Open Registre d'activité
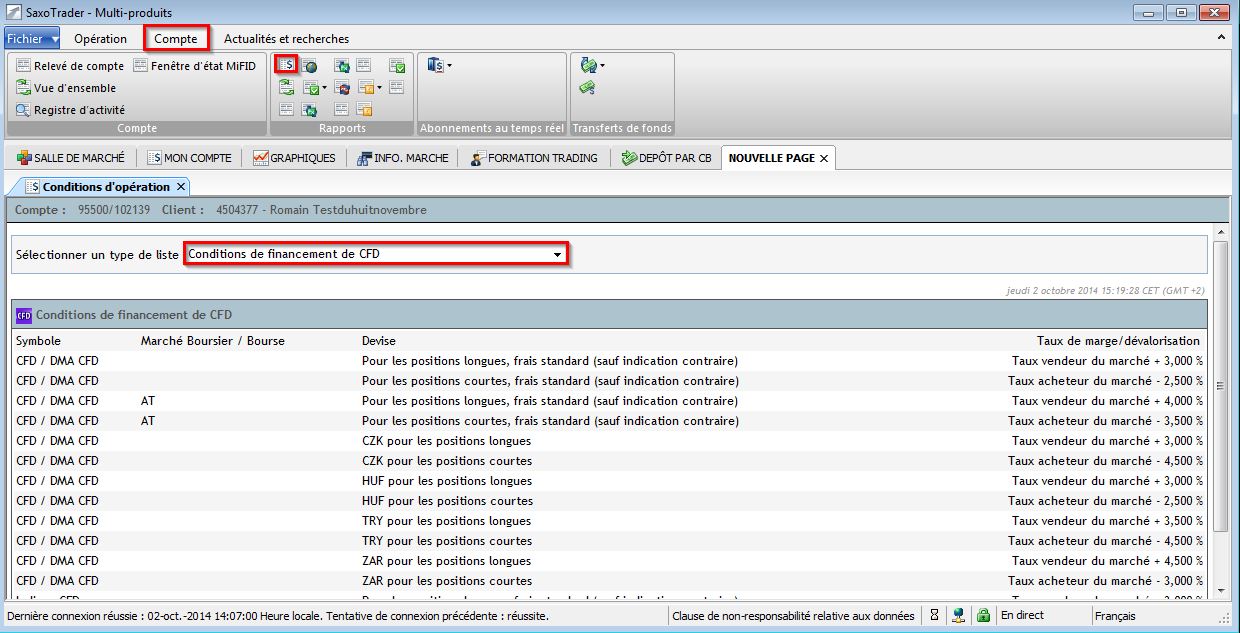The image size is (1240, 633). coord(70,110)
